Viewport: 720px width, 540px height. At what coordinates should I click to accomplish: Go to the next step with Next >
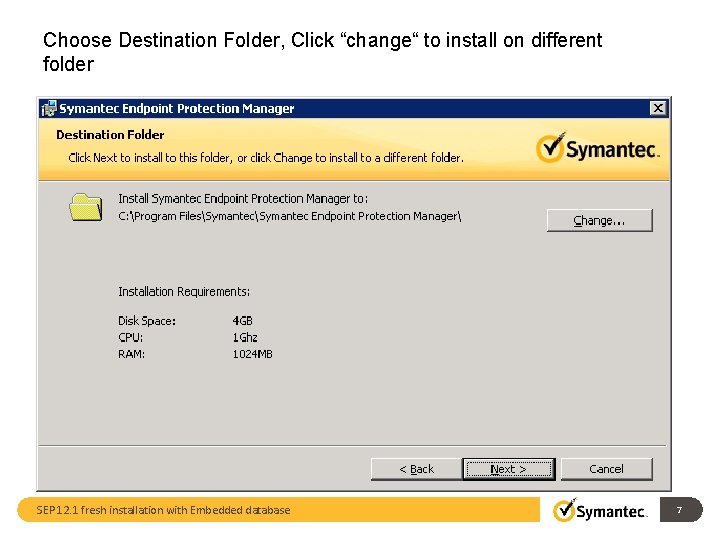tap(509, 469)
